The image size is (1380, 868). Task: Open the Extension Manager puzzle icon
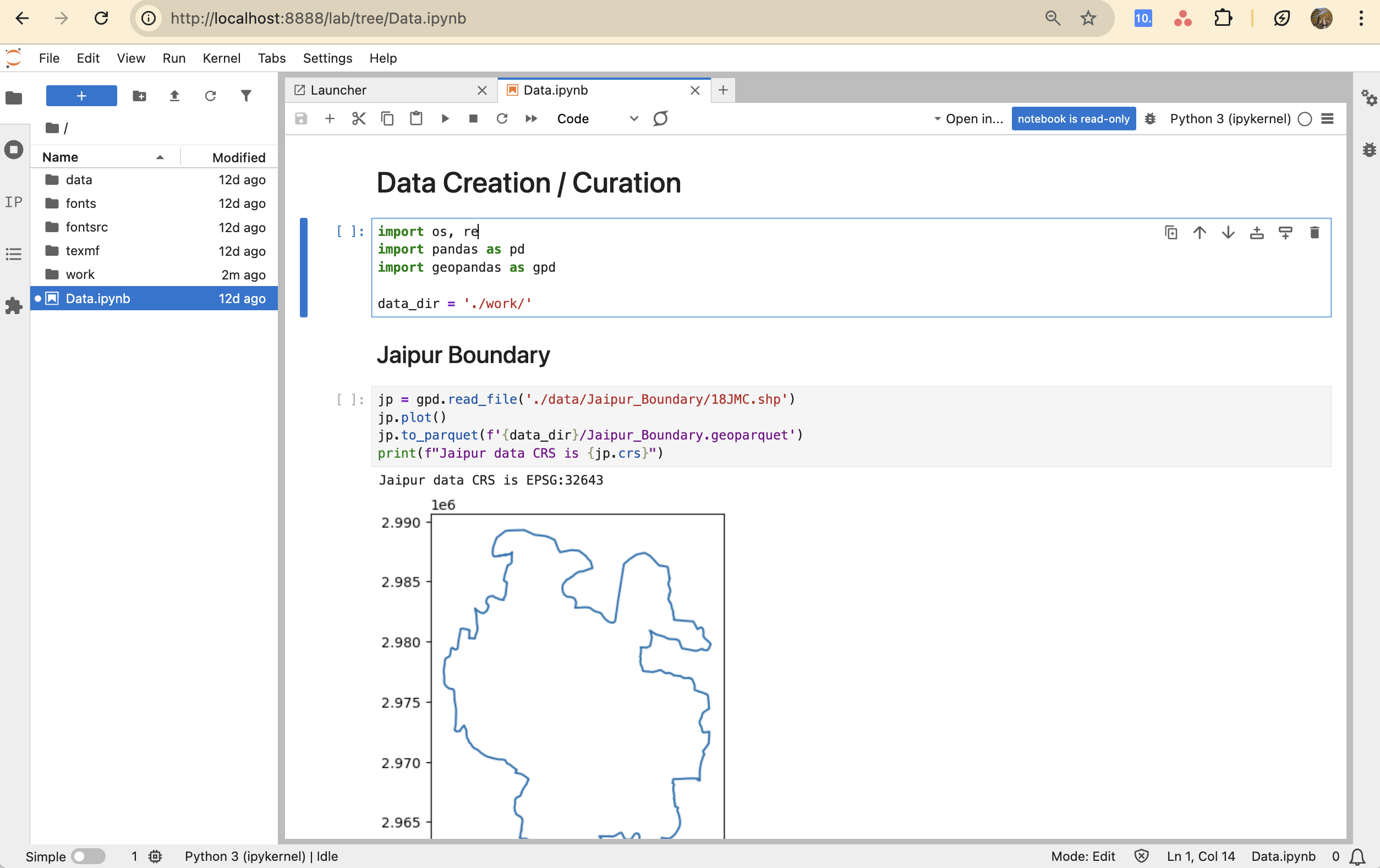(14, 305)
